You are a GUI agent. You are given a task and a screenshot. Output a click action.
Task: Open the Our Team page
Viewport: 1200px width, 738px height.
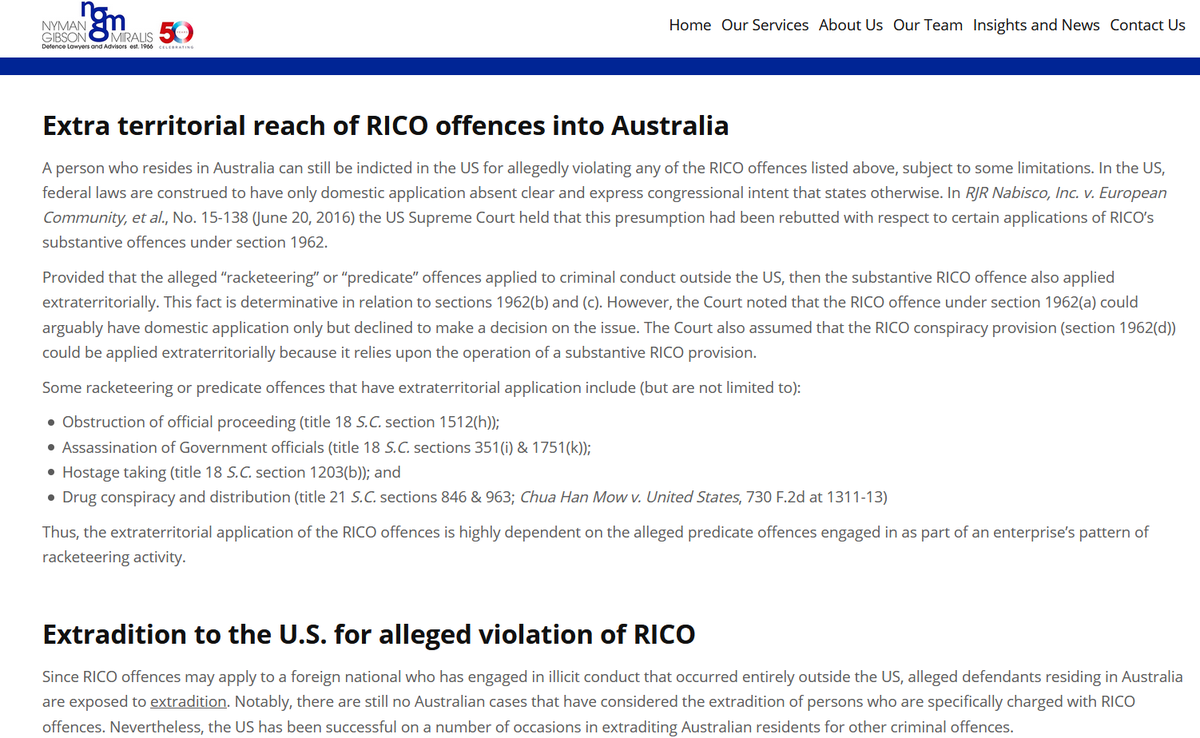[x=928, y=25]
